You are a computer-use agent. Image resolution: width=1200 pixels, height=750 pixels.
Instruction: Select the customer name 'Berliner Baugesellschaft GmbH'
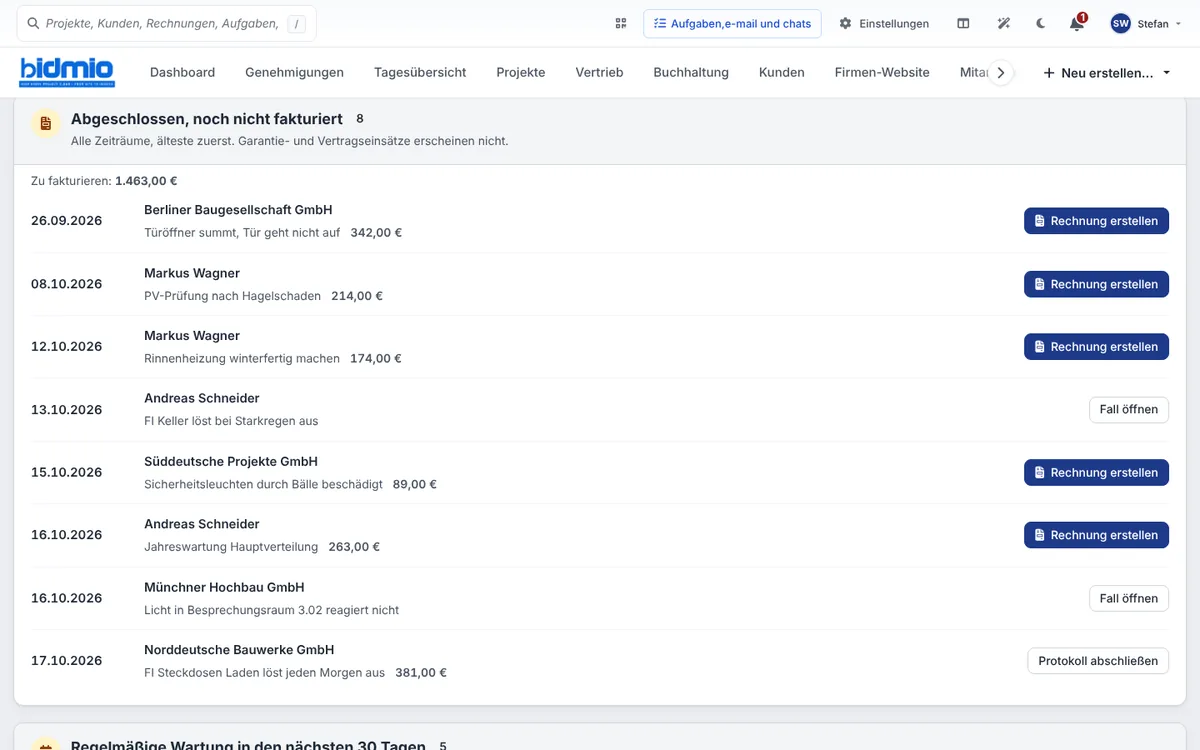238,210
